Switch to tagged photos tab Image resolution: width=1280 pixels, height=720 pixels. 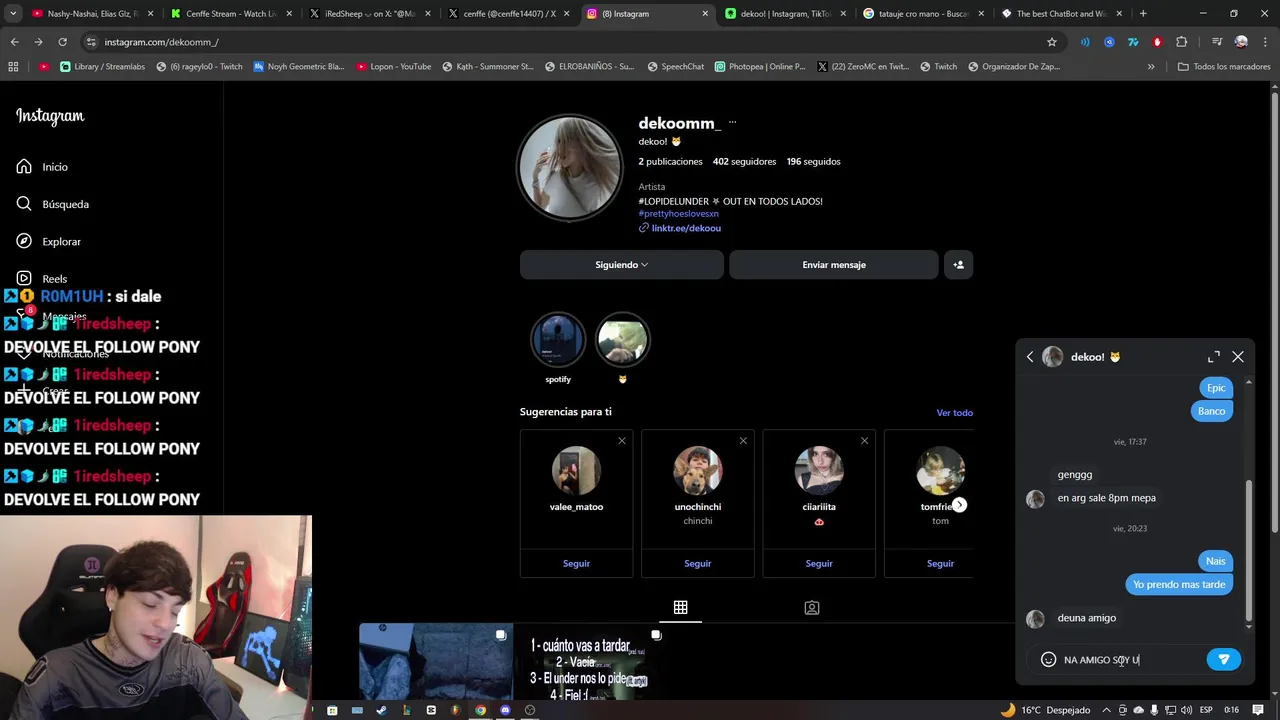pos(812,607)
